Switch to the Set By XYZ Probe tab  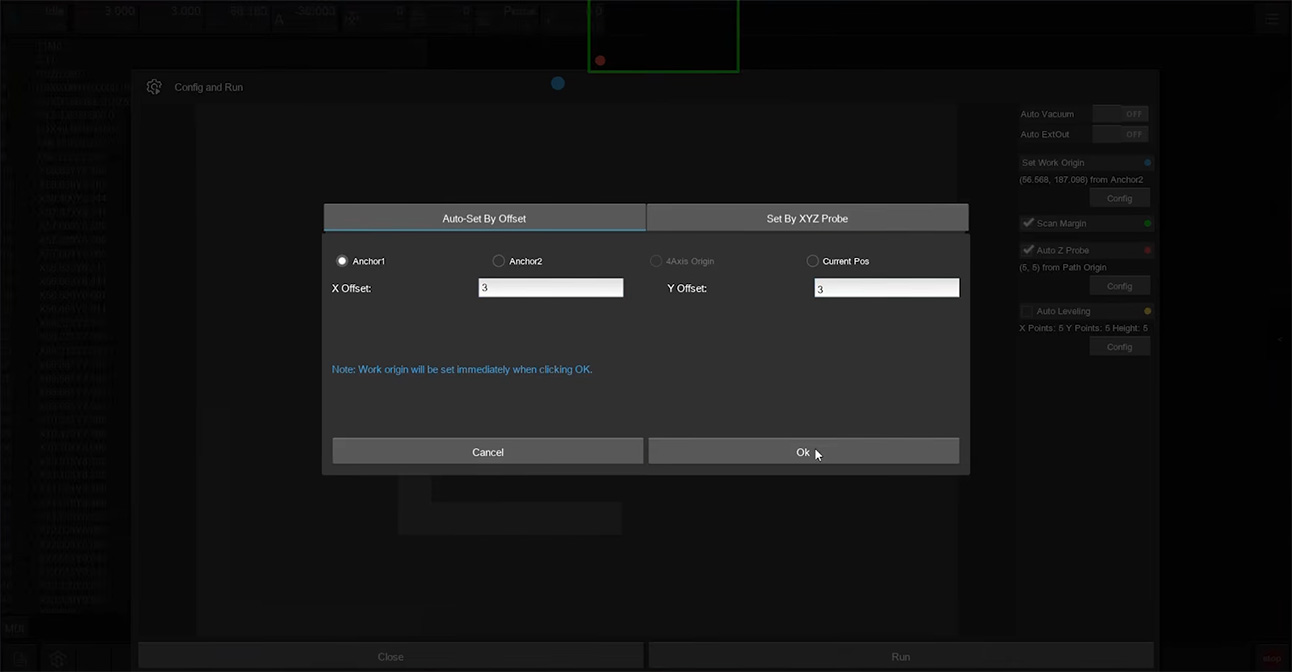(807, 218)
